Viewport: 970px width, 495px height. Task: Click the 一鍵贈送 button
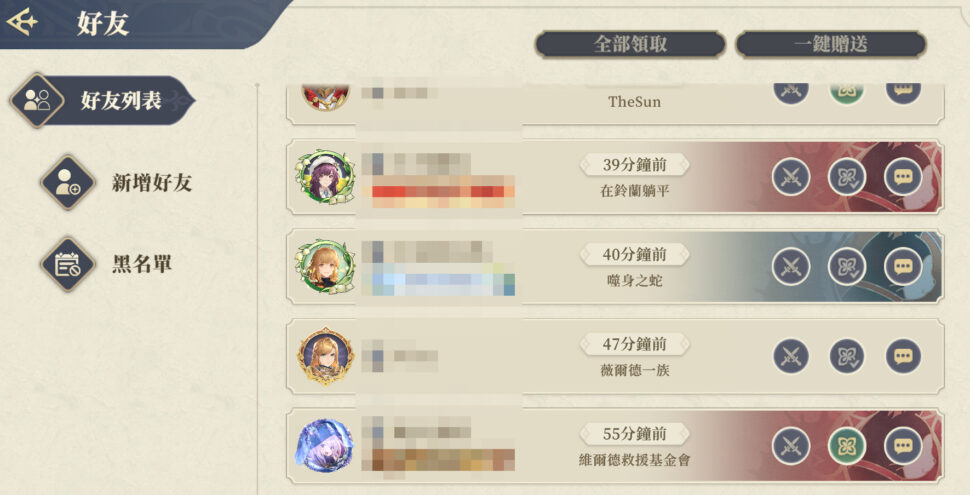pyautogui.click(x=830, y=44)
